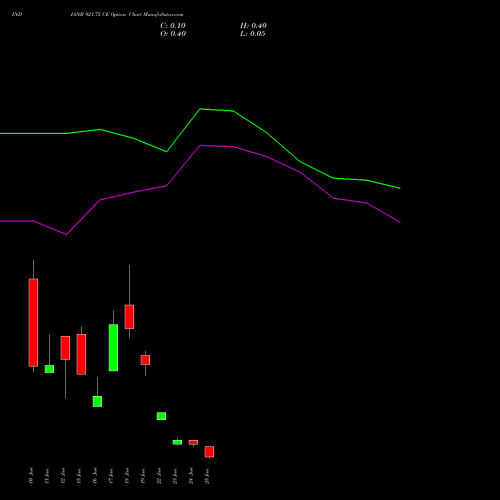Select the small red candle at 19 Jun
The image size is (500, 500).
[145, 360]
